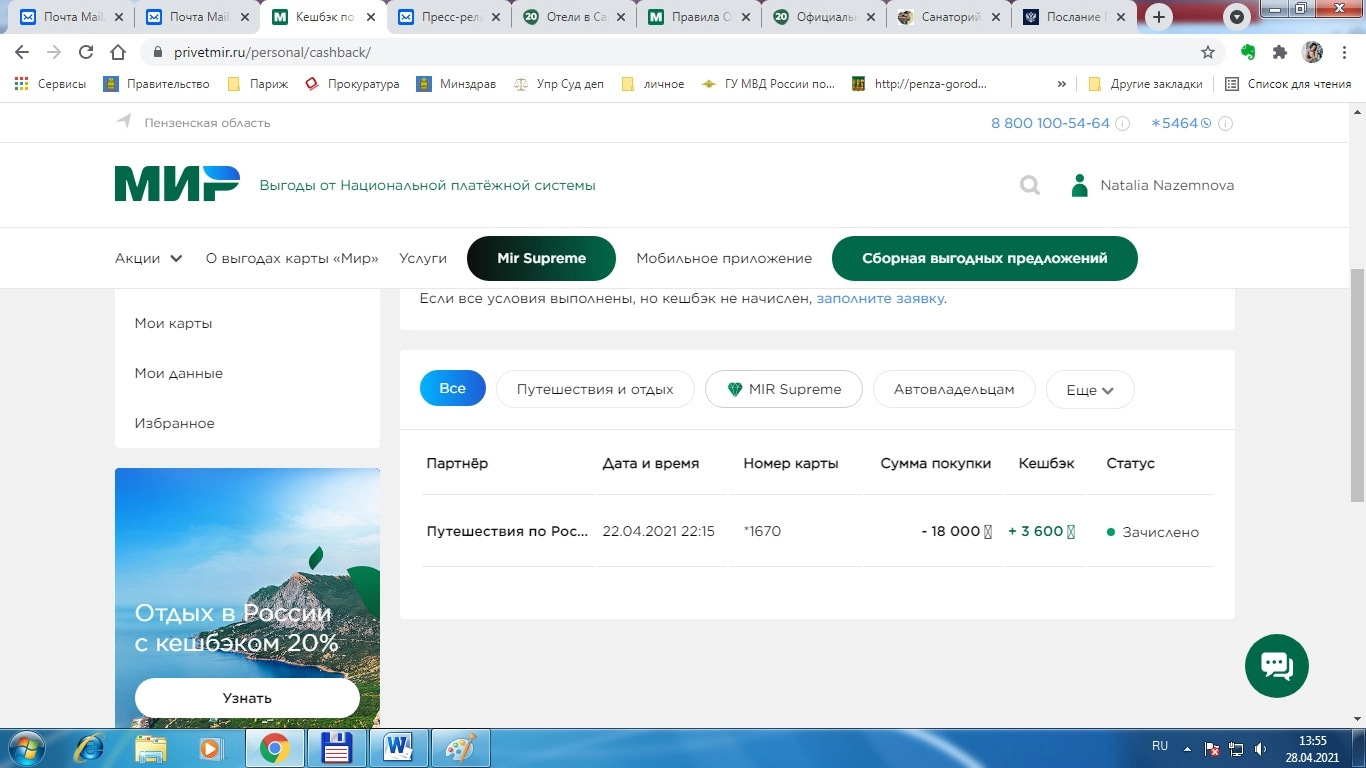
Task: Click the Пензенская область location arrow icon
Action: 124,122
